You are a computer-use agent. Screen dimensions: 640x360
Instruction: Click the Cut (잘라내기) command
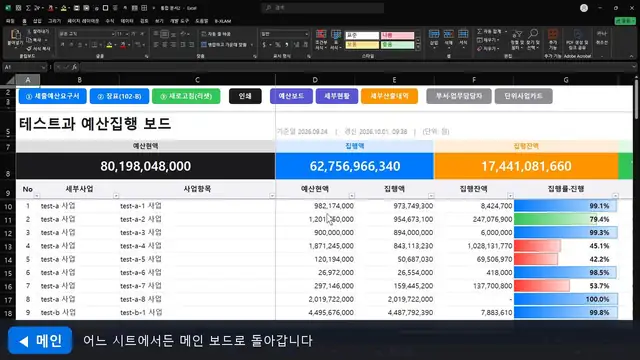pyautogui.click(x=38, y=31)
